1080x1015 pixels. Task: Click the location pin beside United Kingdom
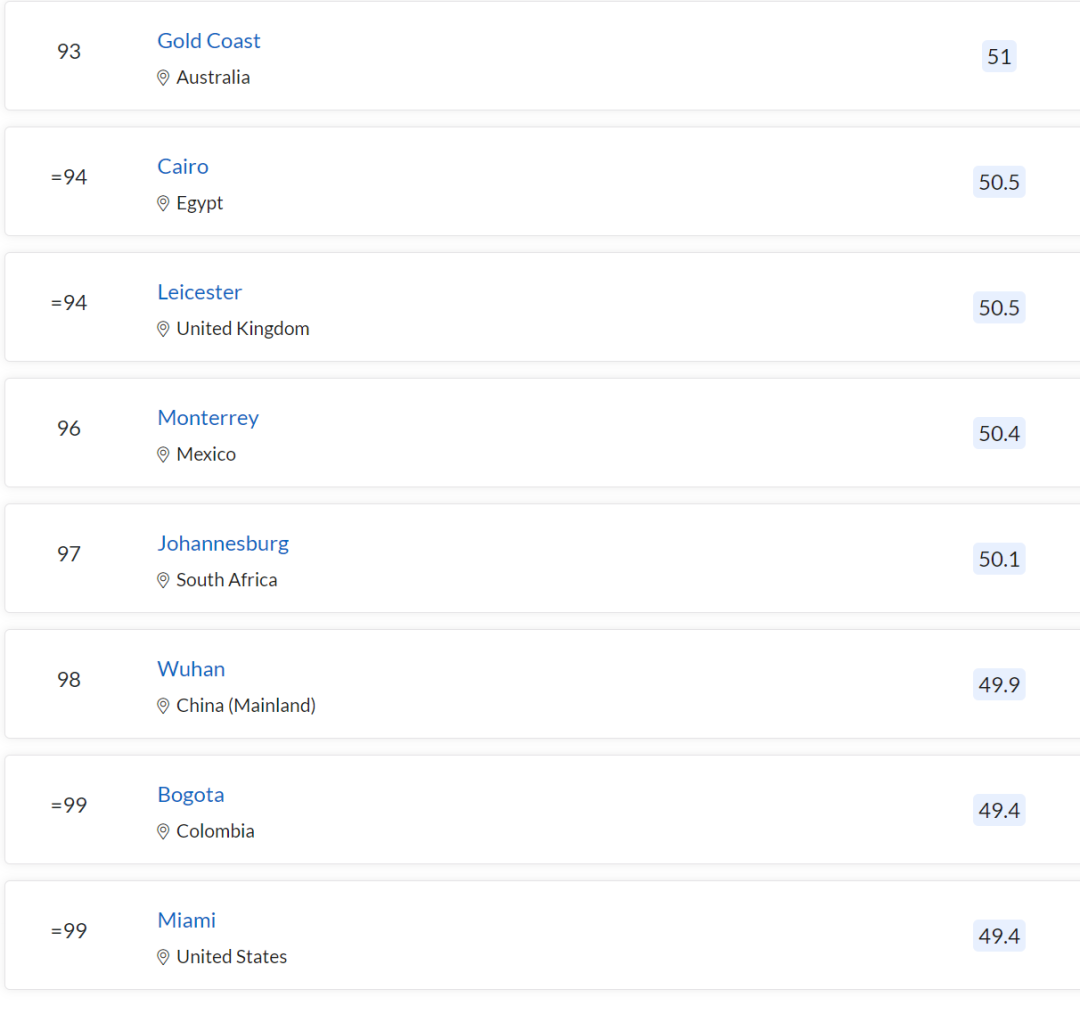point(163,329)
